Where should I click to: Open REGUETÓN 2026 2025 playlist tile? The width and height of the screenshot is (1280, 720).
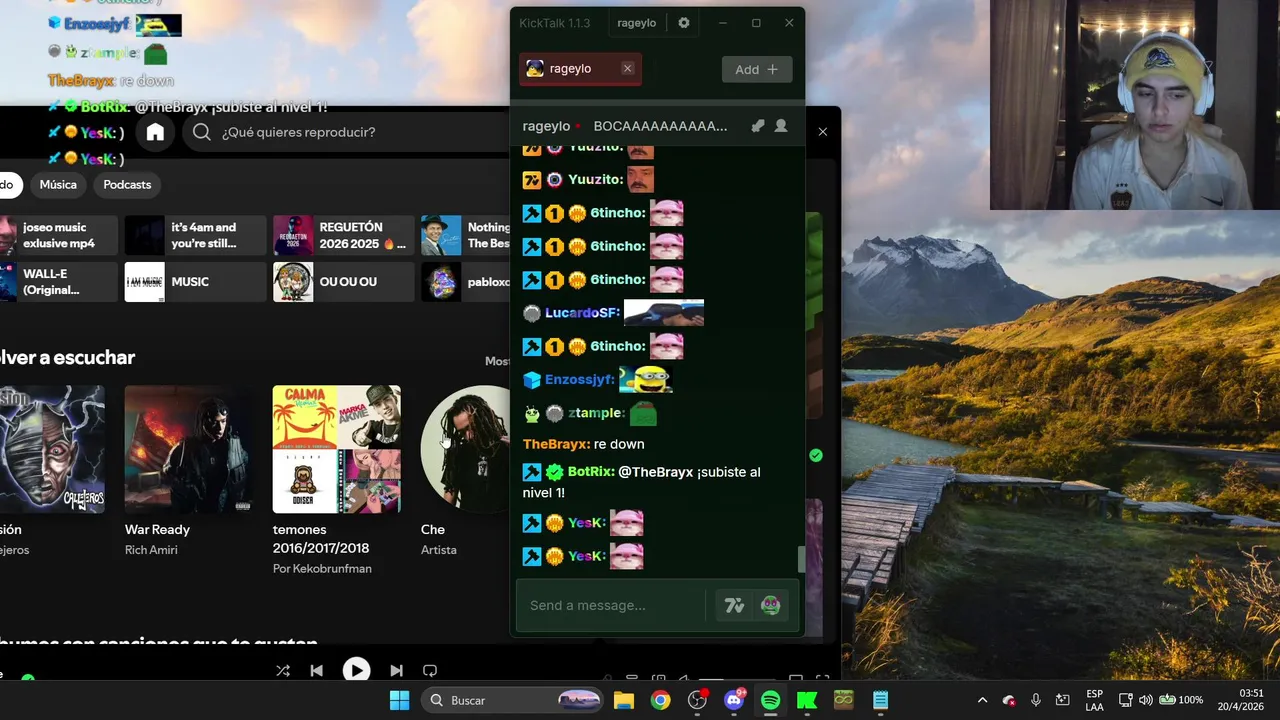tap(343, 235)
